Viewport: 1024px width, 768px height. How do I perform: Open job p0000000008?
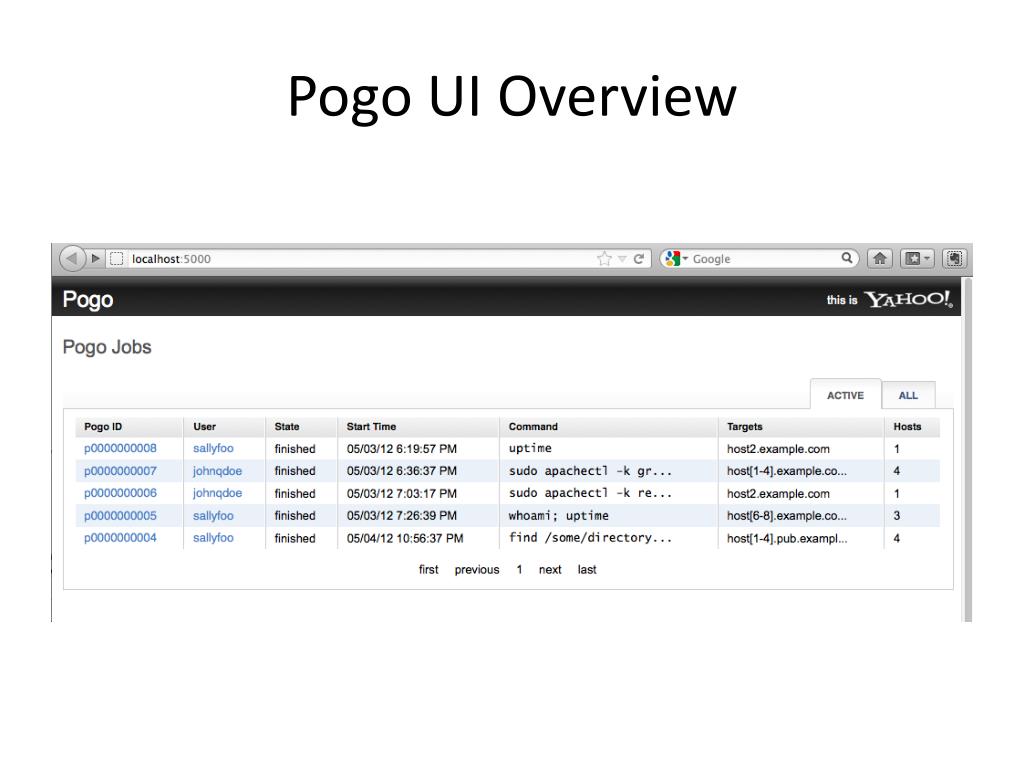pos(120,448)
